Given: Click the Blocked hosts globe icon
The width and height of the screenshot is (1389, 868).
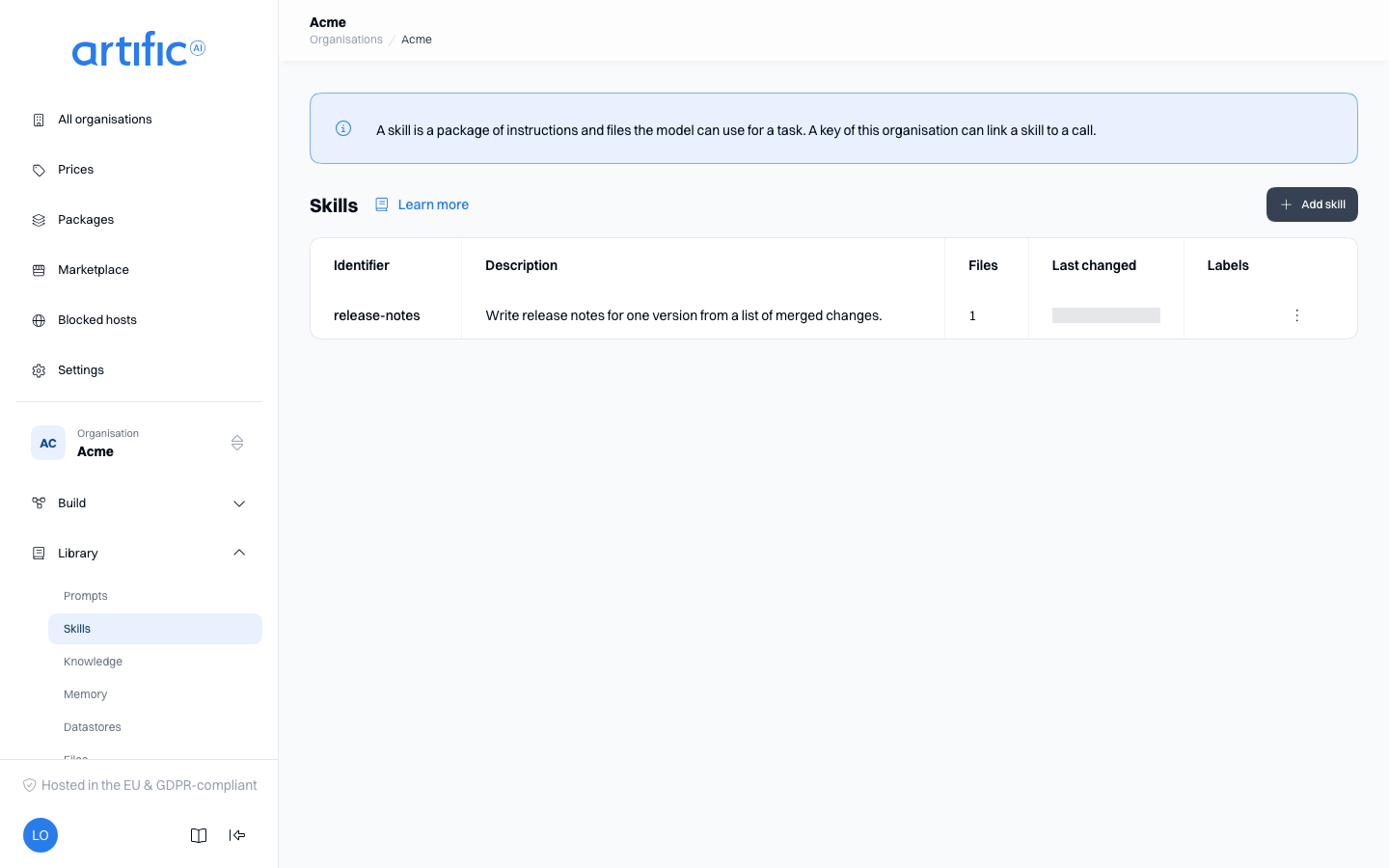Looking at the screenshot, I should click(x=39, y=320).
